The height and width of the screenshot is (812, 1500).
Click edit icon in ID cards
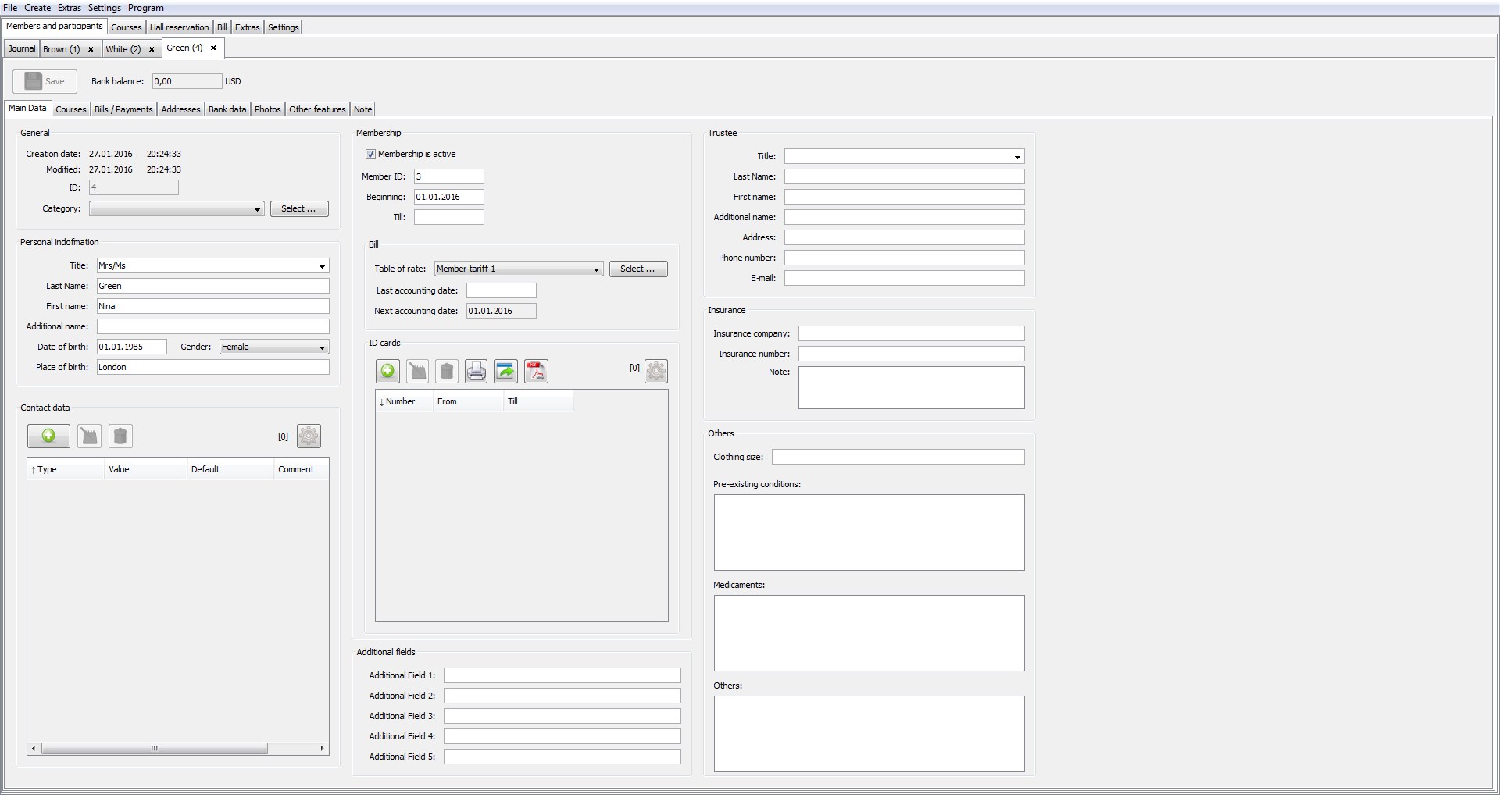click(x=418, y=371)
